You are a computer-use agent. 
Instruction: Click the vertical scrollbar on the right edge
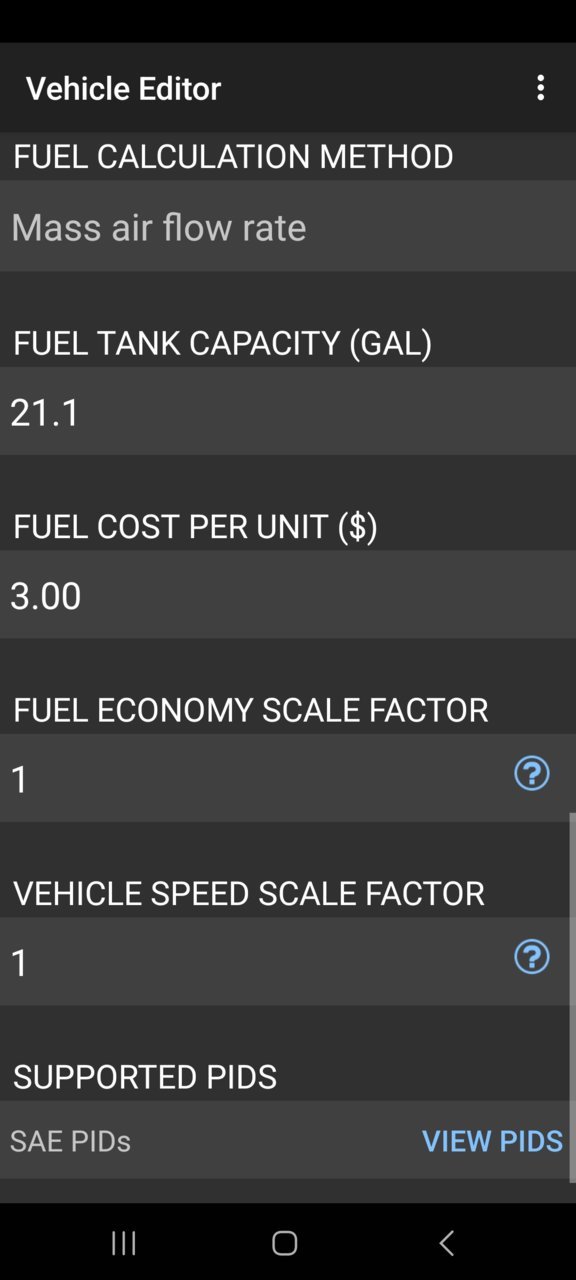point(572,997)
